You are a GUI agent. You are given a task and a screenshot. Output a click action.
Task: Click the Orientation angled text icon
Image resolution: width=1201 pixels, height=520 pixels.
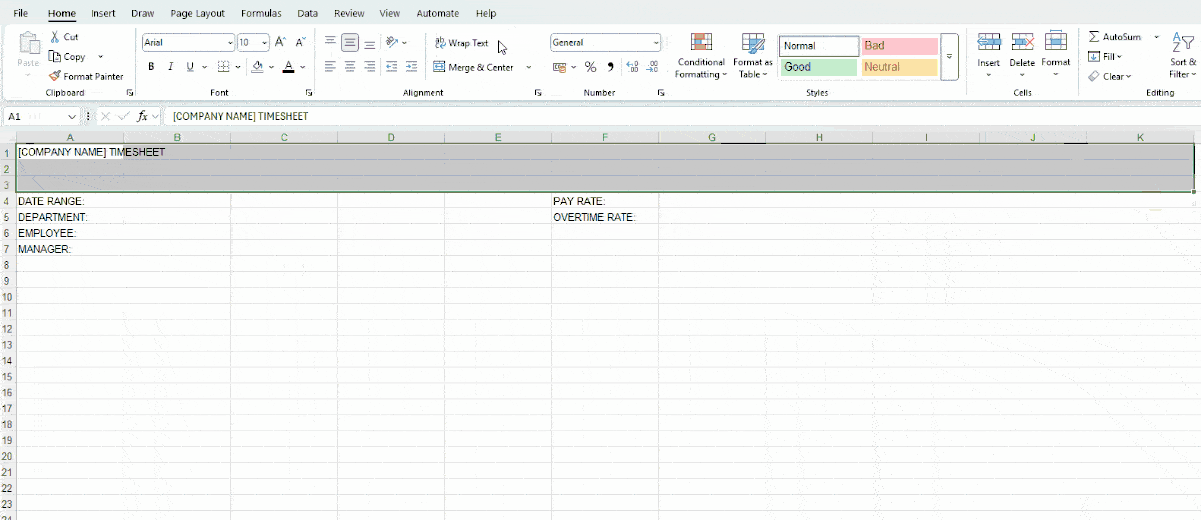[x=393, y=42]
